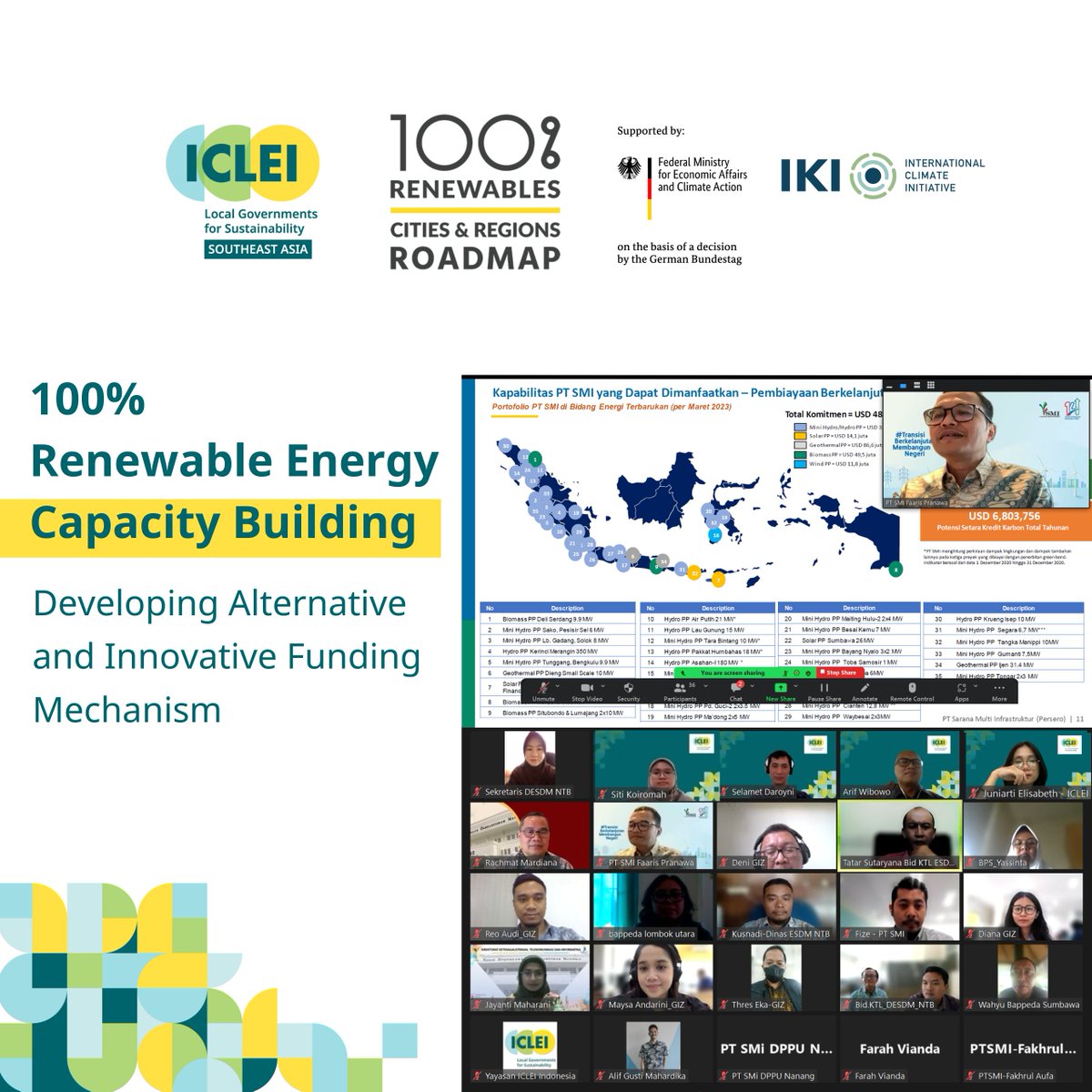Select the PTSMI-Fakhrul Aufa tile
This screenshot has width=1092, height=1092.
point(1023,1049)
